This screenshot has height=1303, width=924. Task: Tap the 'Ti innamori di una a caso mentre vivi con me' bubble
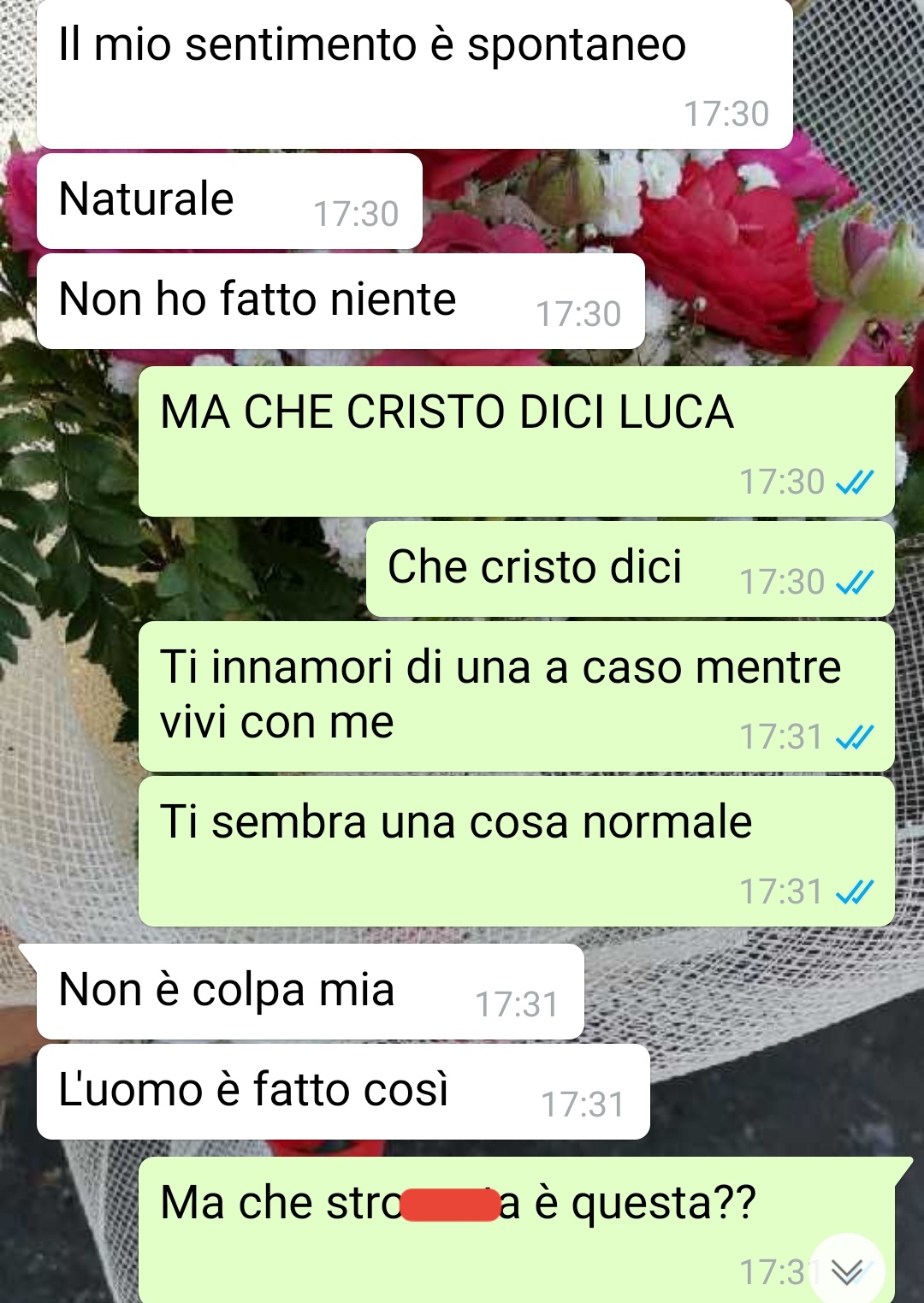click(x=517, y=696)
